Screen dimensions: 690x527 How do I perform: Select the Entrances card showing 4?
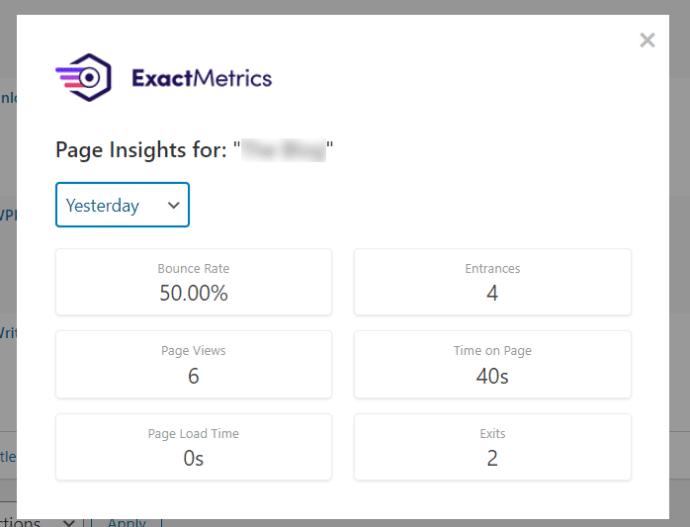[x=492, y=282]
